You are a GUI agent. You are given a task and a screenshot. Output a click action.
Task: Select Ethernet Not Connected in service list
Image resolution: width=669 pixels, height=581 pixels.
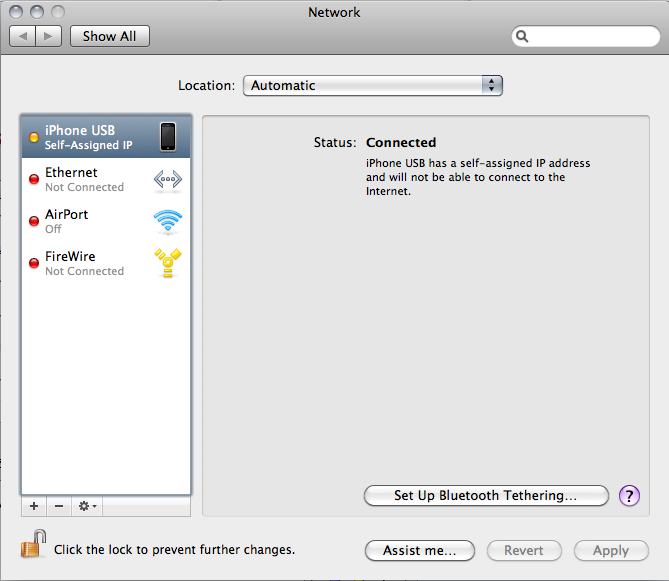106,179
